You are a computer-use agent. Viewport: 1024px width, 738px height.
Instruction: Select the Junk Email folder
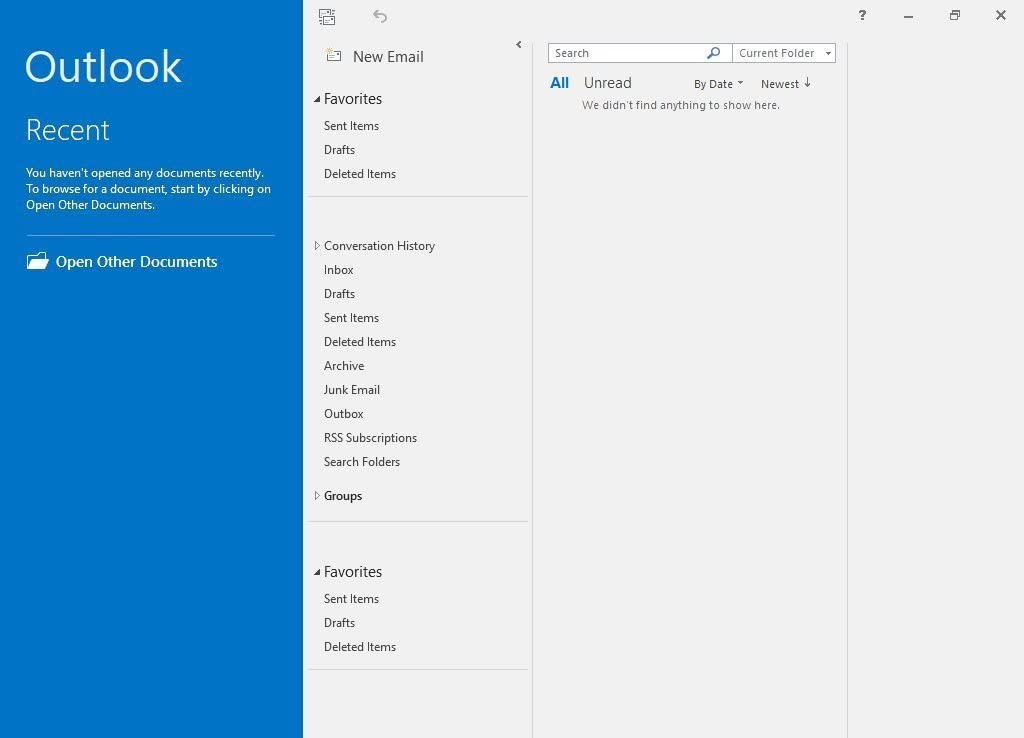[351, 390]
